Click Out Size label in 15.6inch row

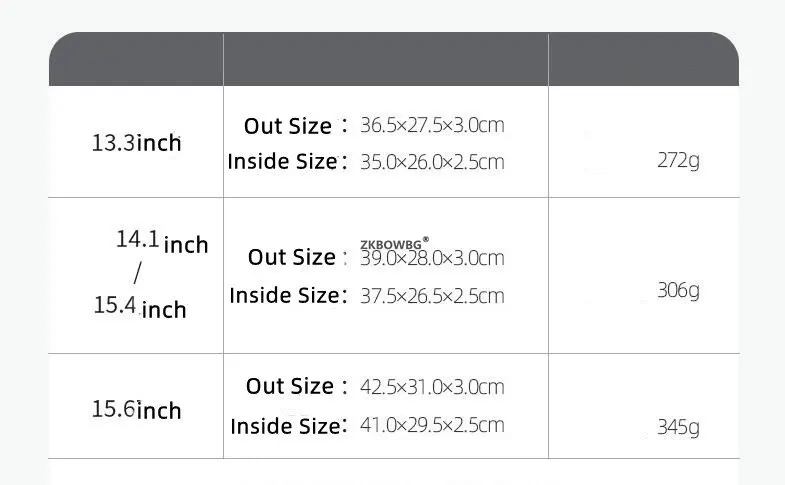290,387
